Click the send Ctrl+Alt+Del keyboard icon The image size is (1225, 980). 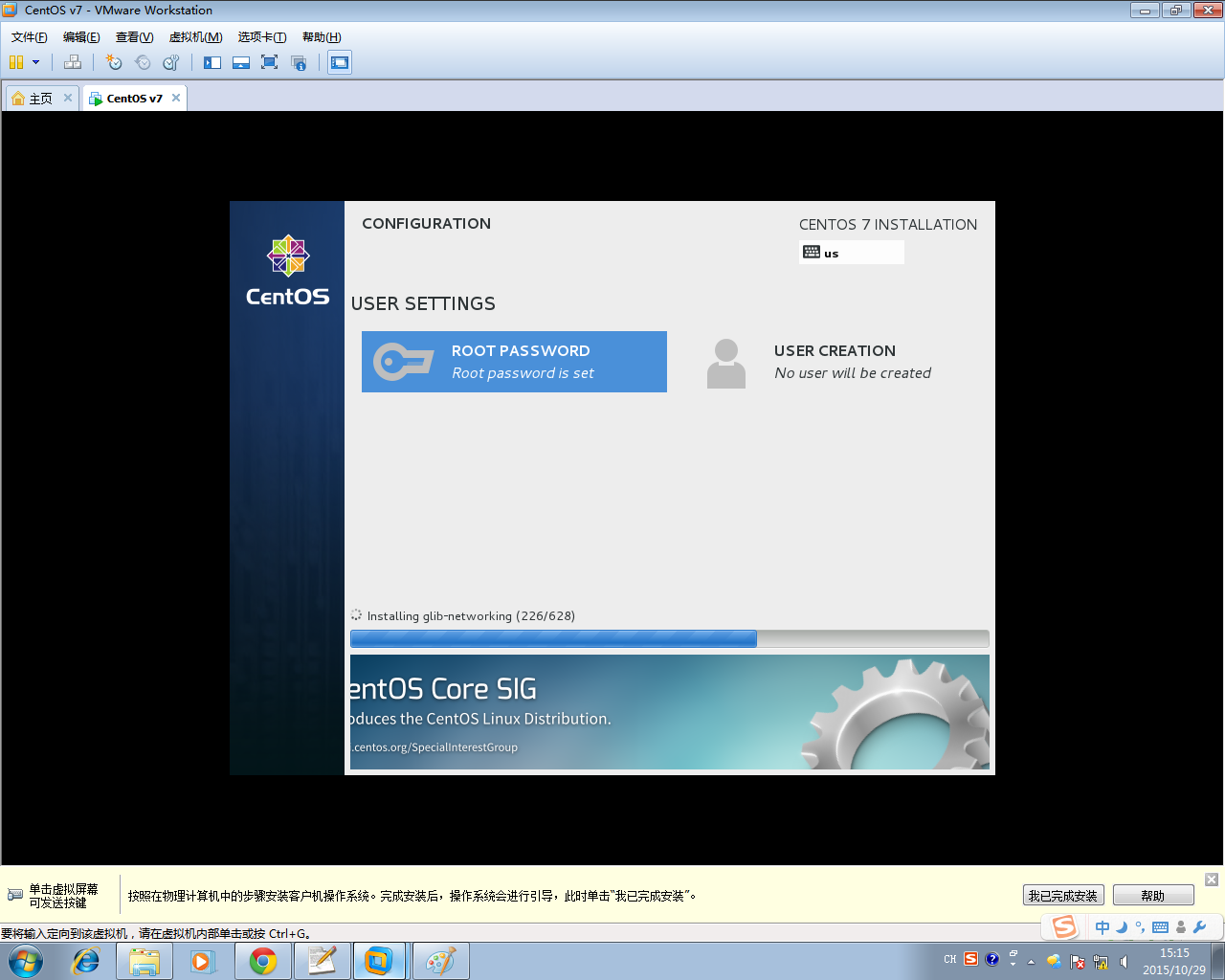(x=73, y=62)
